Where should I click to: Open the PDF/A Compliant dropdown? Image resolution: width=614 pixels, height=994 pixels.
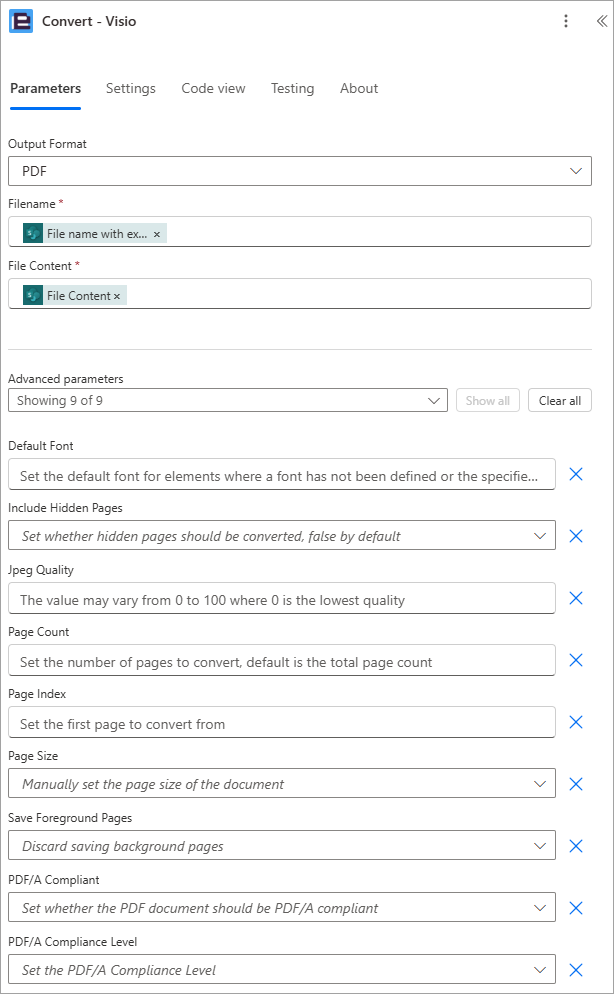pyautogui.click(x=282, y=908)
